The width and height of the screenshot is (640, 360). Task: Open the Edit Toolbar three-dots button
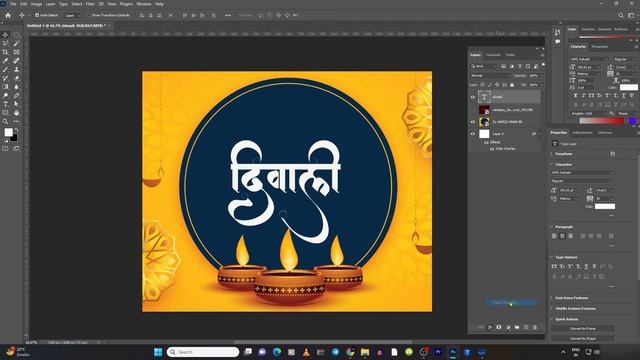[16, 121]
